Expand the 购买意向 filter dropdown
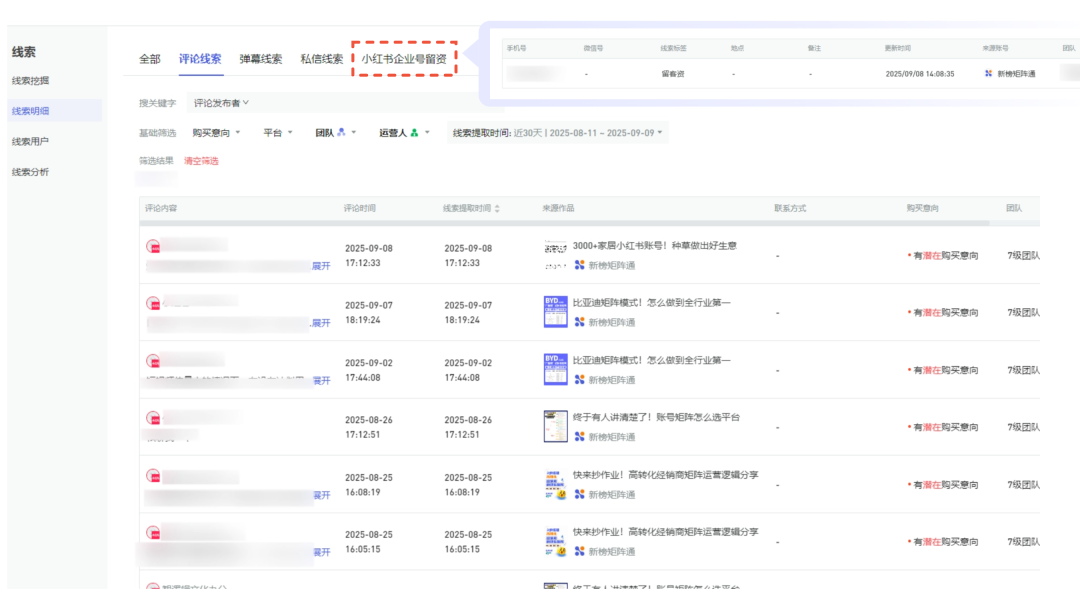 click(x=215, y=133)
